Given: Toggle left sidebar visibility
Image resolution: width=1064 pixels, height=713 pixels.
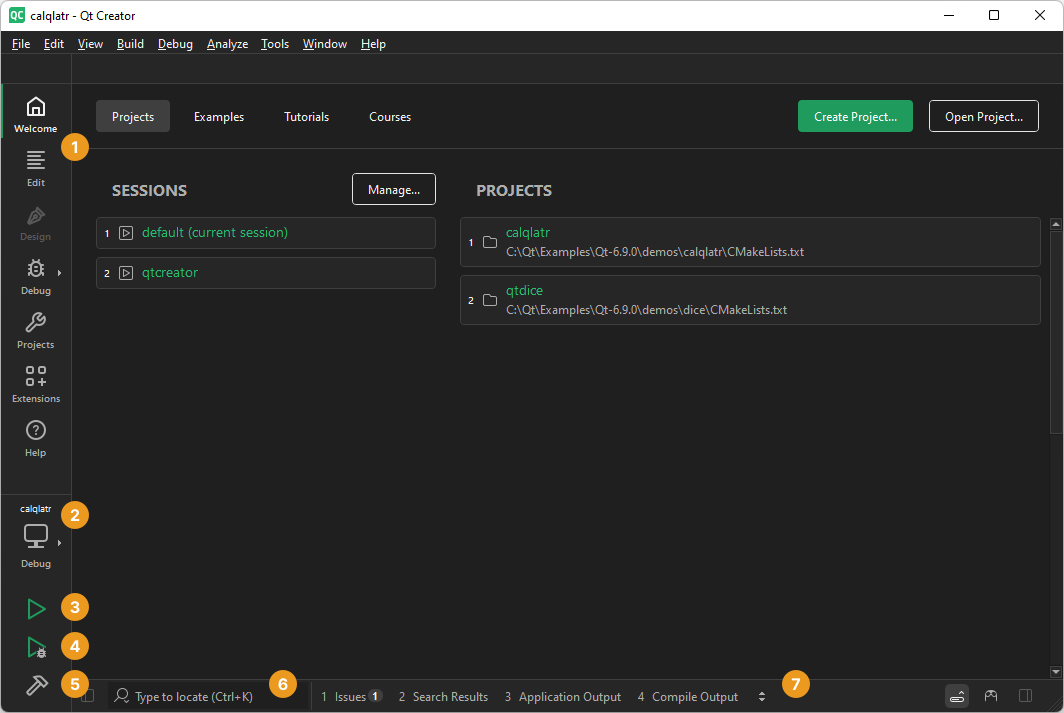Looking at the screenshot, I should click(88, 696).
